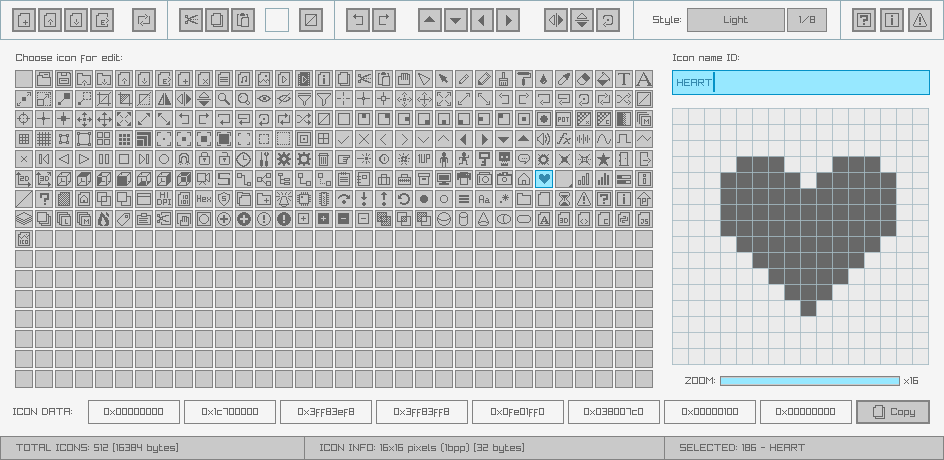Open an icons file with the upload-arrow toolbar button
The image size is (944, 460).
50,20
